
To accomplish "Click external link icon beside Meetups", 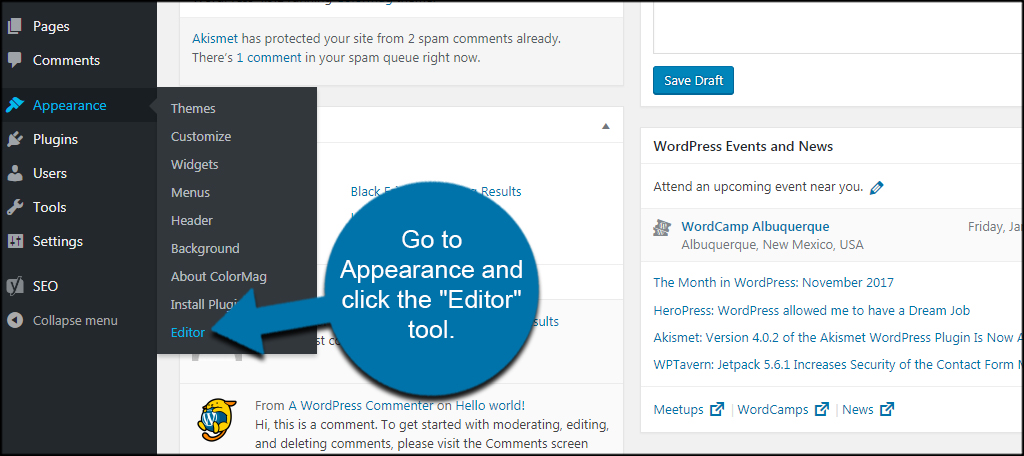I will [x=717, y=410].
